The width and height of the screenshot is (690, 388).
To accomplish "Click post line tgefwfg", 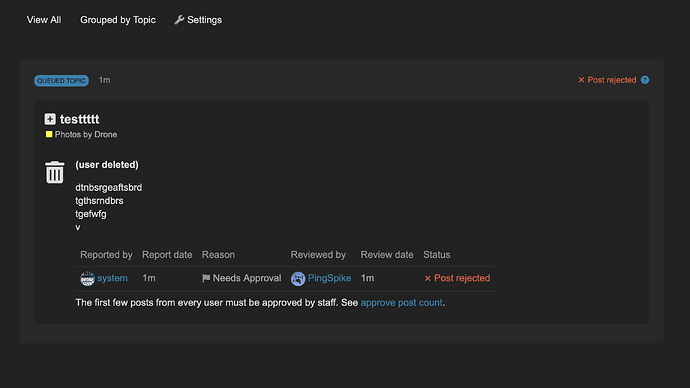I will click(x=91, y=214).
